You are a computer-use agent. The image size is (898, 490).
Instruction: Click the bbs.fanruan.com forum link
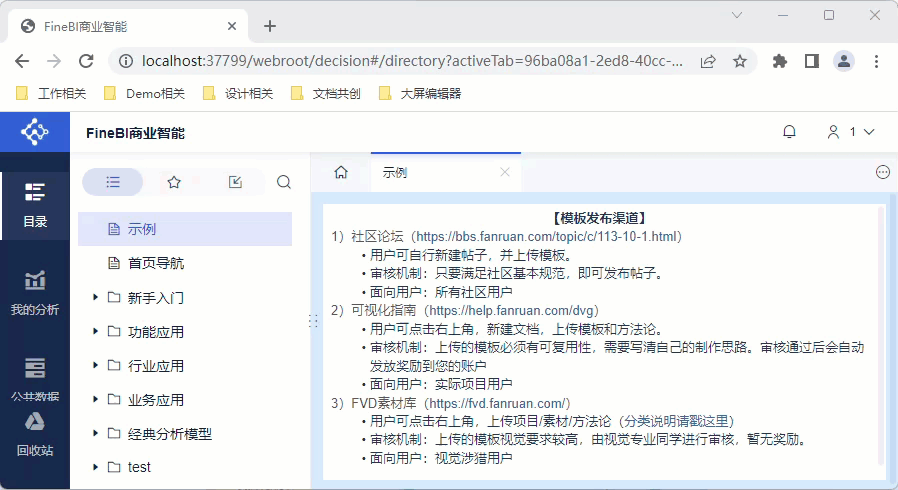pyautogui.click(x=546, y=236)
